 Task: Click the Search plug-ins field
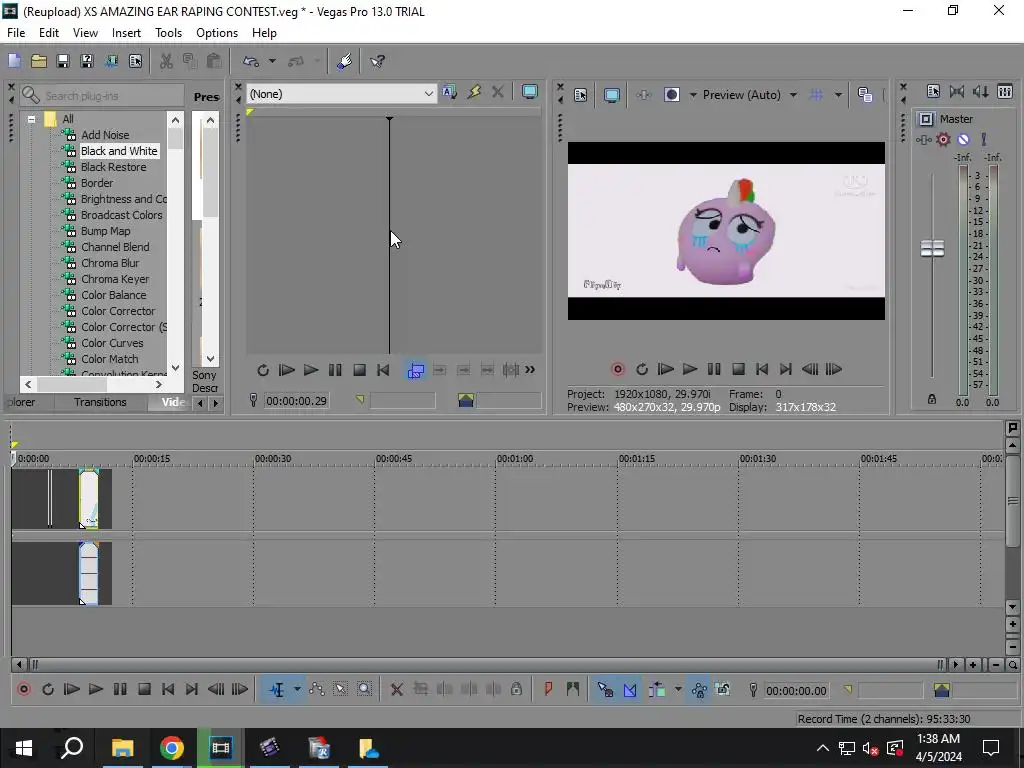point(102,95)
